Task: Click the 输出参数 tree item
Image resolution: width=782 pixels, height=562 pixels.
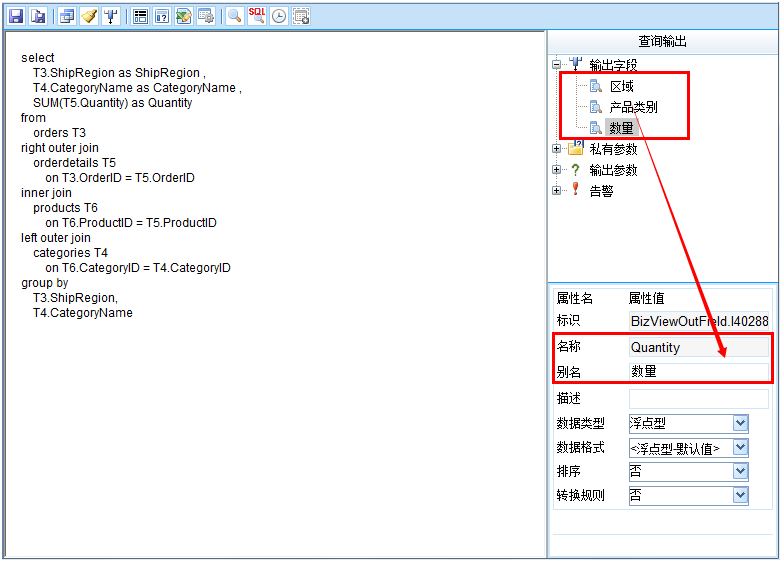Action: point(613,170)
